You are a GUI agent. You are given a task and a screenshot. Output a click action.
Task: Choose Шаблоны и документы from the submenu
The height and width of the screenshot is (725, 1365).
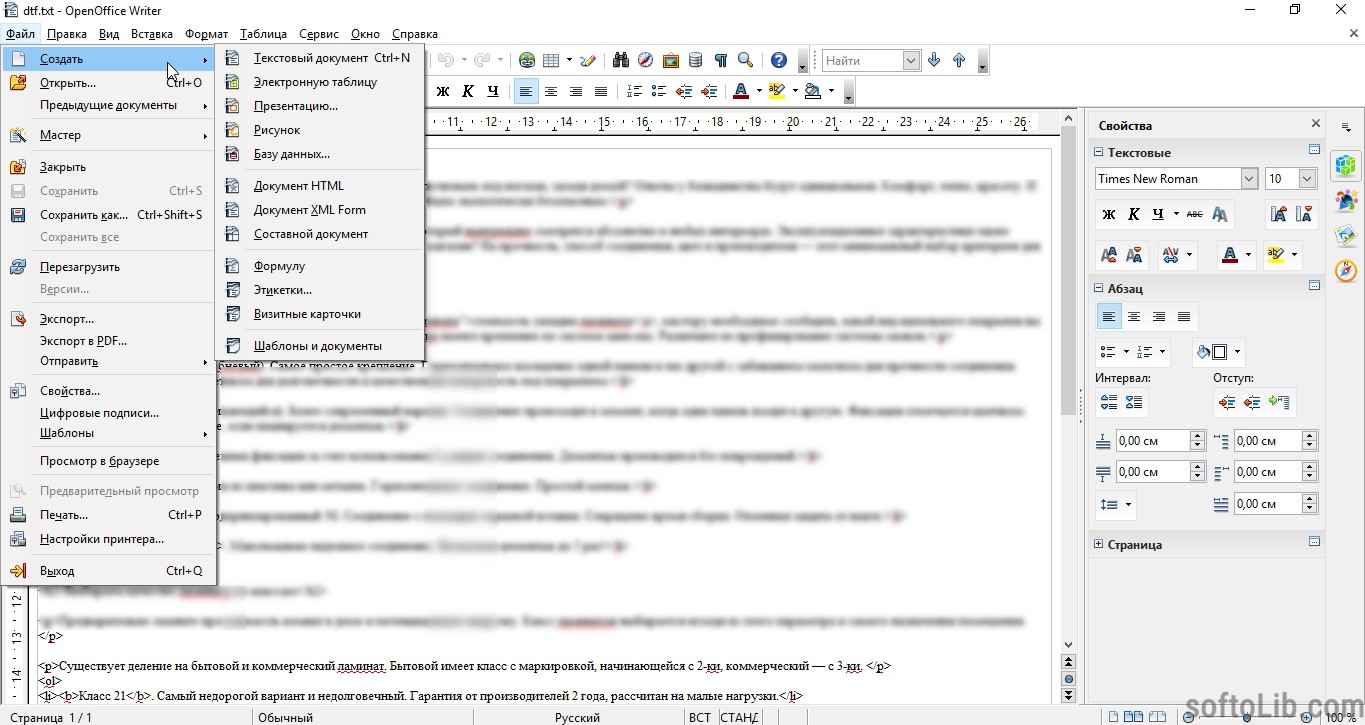(320, 346)
